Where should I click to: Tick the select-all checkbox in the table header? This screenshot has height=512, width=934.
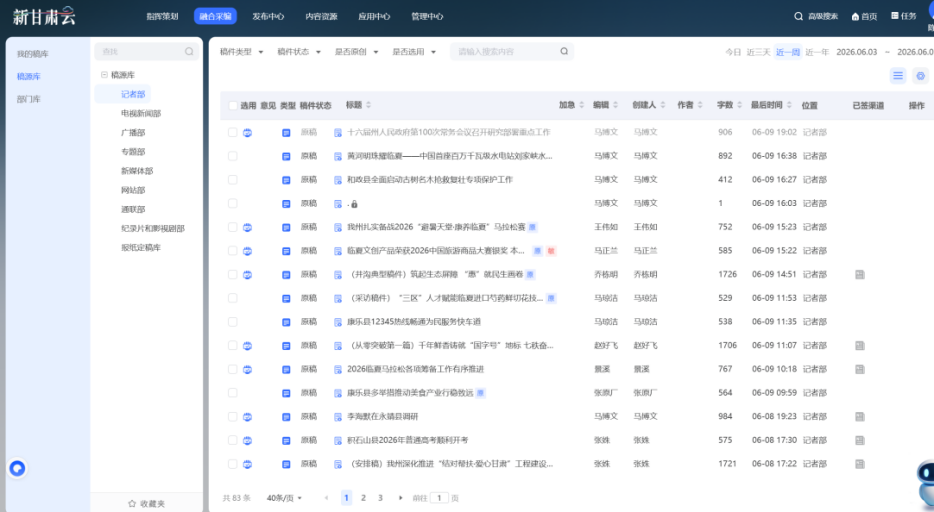(x=233, y=105)
